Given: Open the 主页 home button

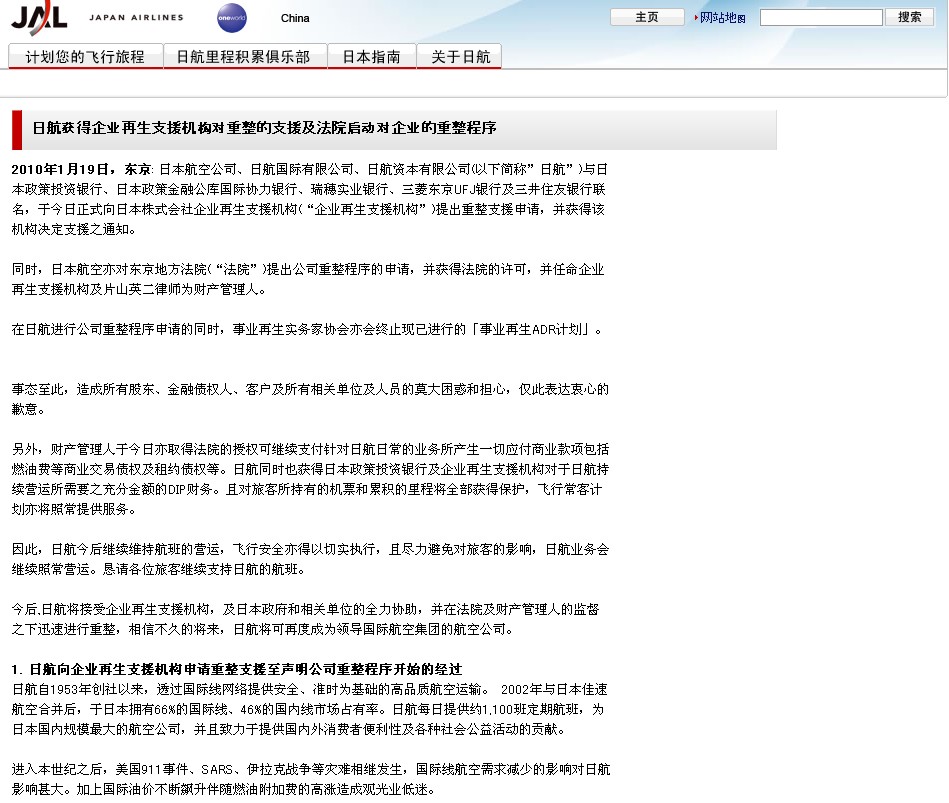Looking at the screenshot, I should coord(647,17).
